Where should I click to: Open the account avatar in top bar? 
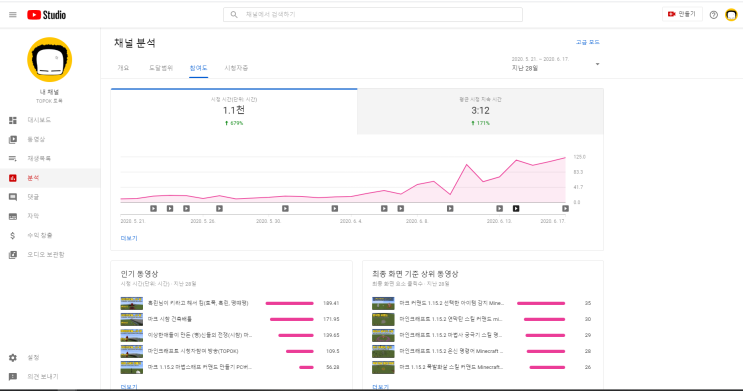(731, 15)
